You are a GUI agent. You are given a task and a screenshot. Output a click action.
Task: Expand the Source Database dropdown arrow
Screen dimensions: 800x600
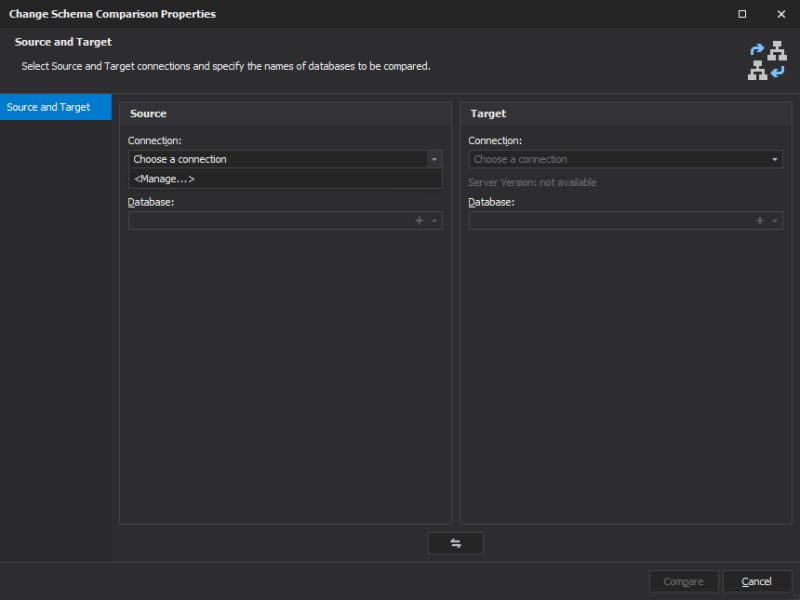[x=434, y=220]
